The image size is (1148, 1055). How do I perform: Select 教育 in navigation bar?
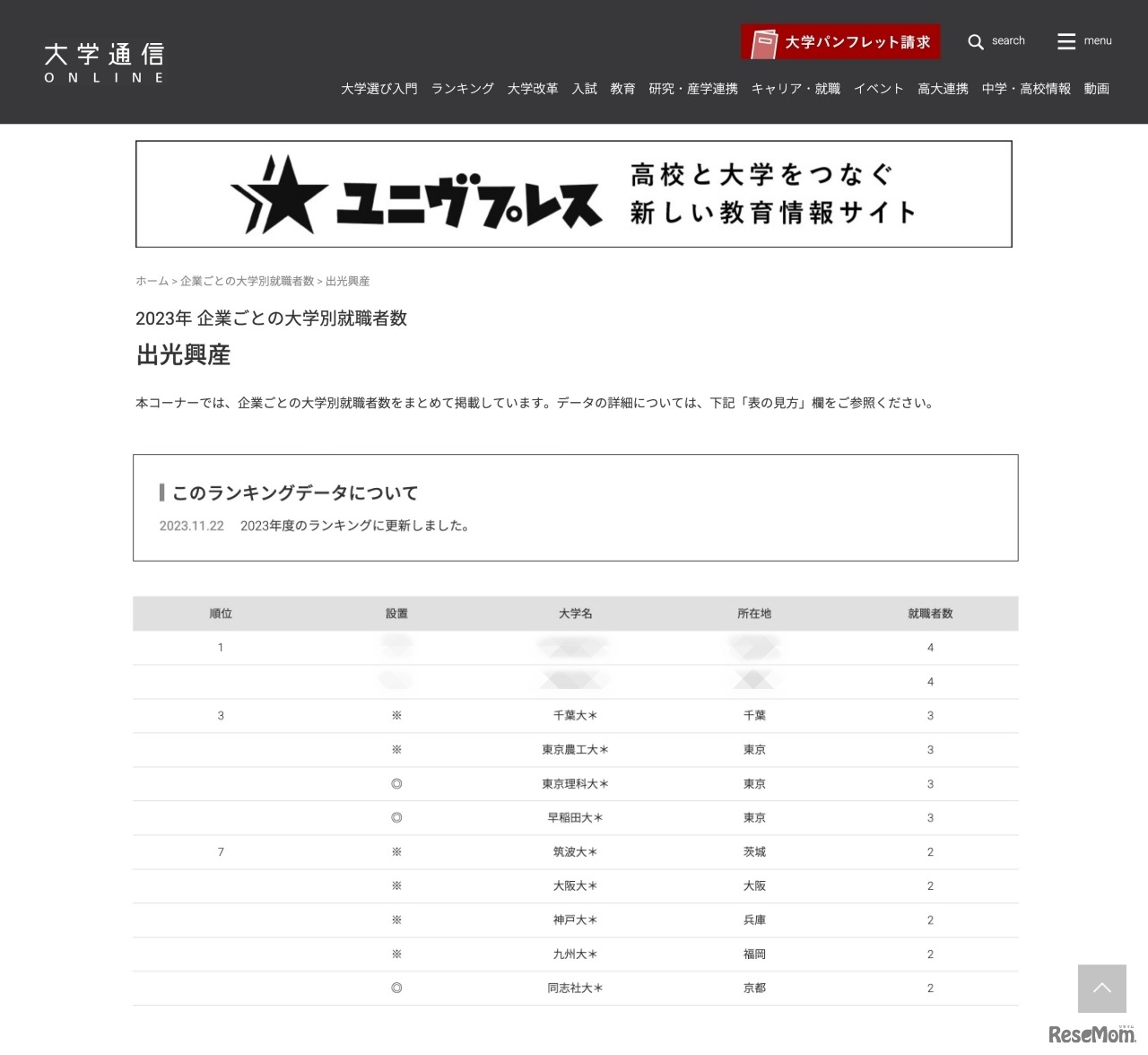tap(622, 89)
